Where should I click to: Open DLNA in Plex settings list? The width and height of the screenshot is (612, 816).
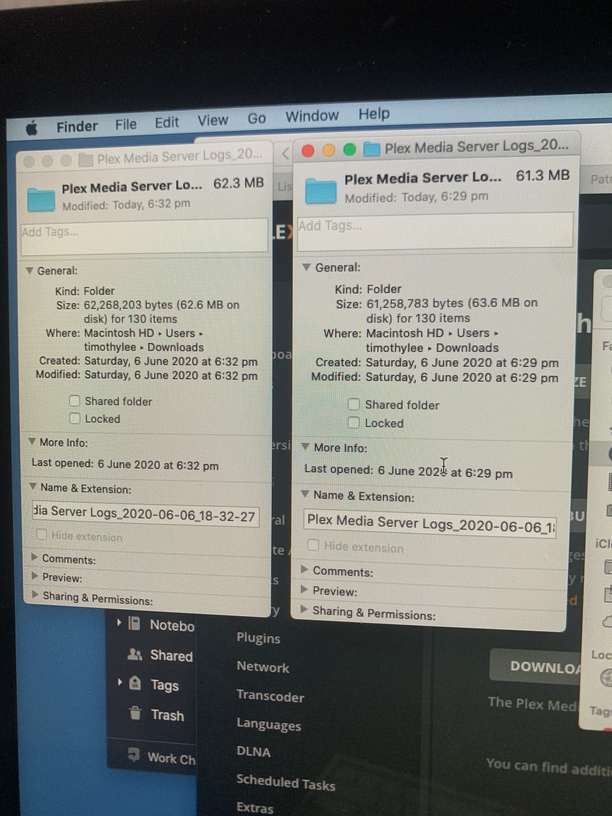coord(253,752)
